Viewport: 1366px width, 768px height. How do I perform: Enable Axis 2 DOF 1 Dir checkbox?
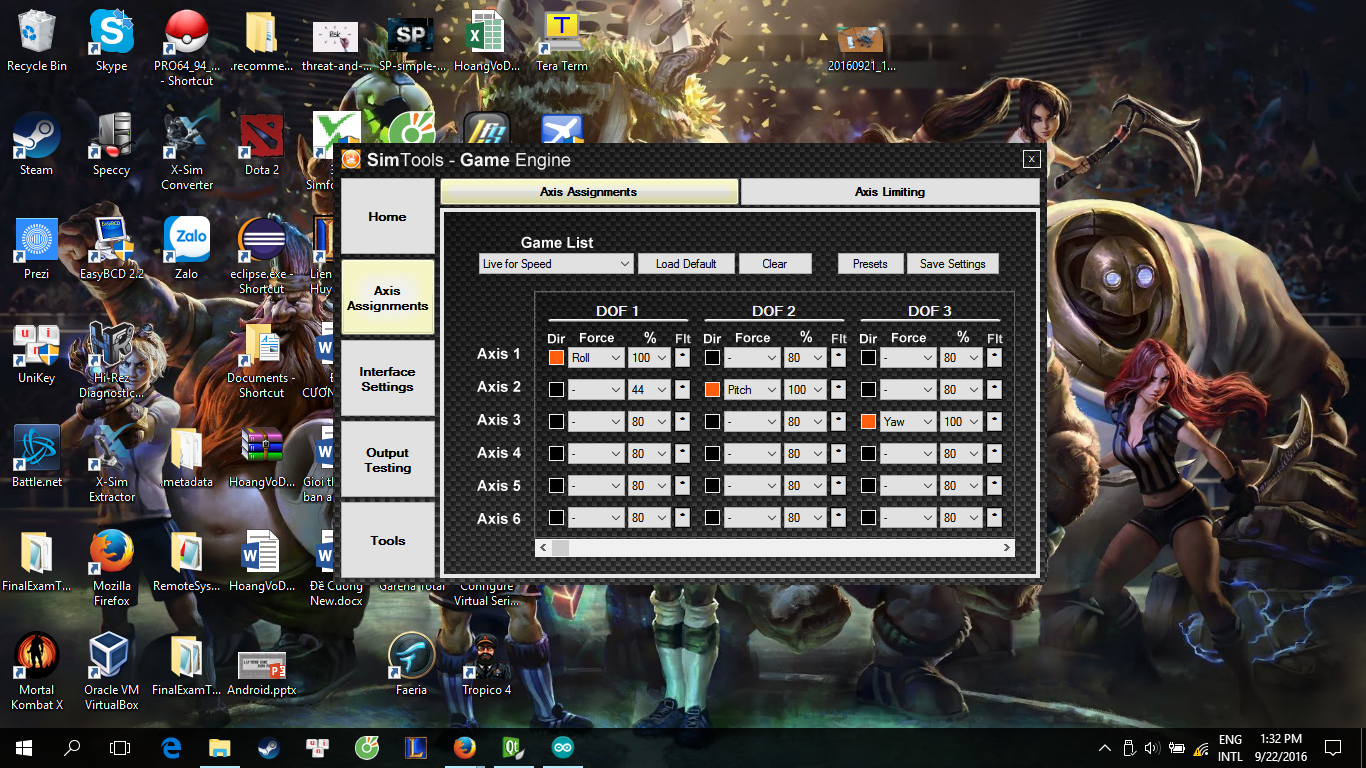pos(556,389)
